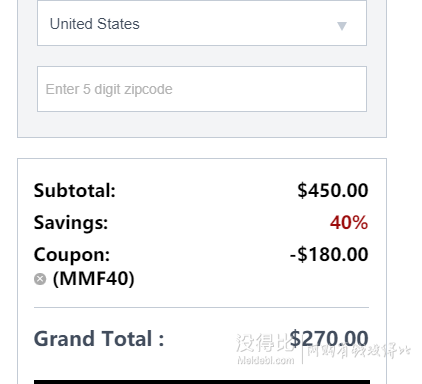Click the $270.00 grand total amount

pyautogui.click(x=329, y=338)
